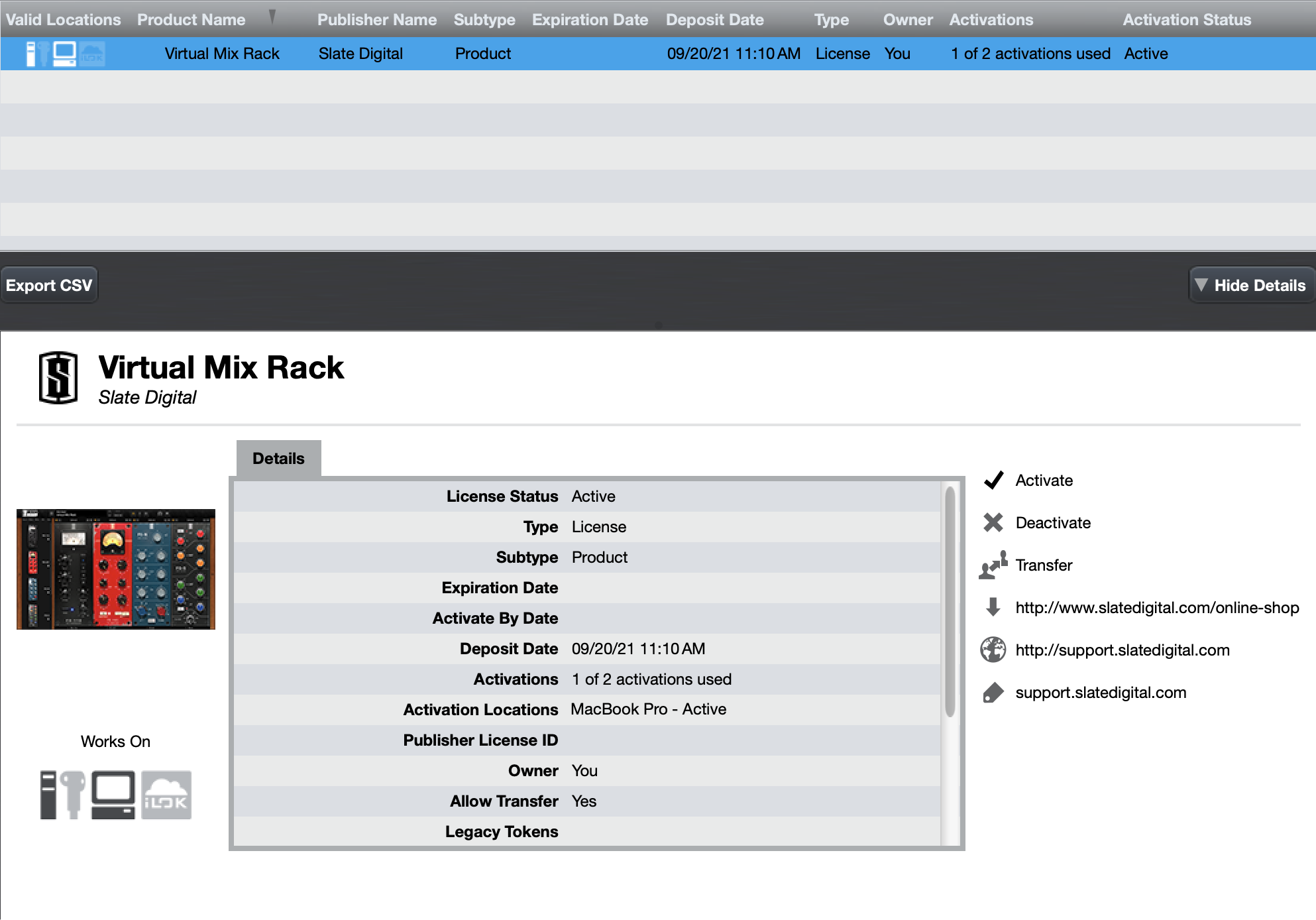
Task: Click the Active status cell in table row
Action: click(1146, 54)
